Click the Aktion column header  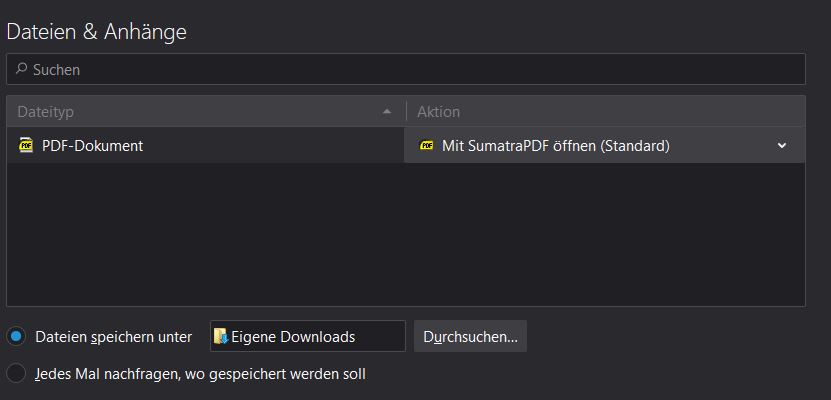[x=600, y=112]
